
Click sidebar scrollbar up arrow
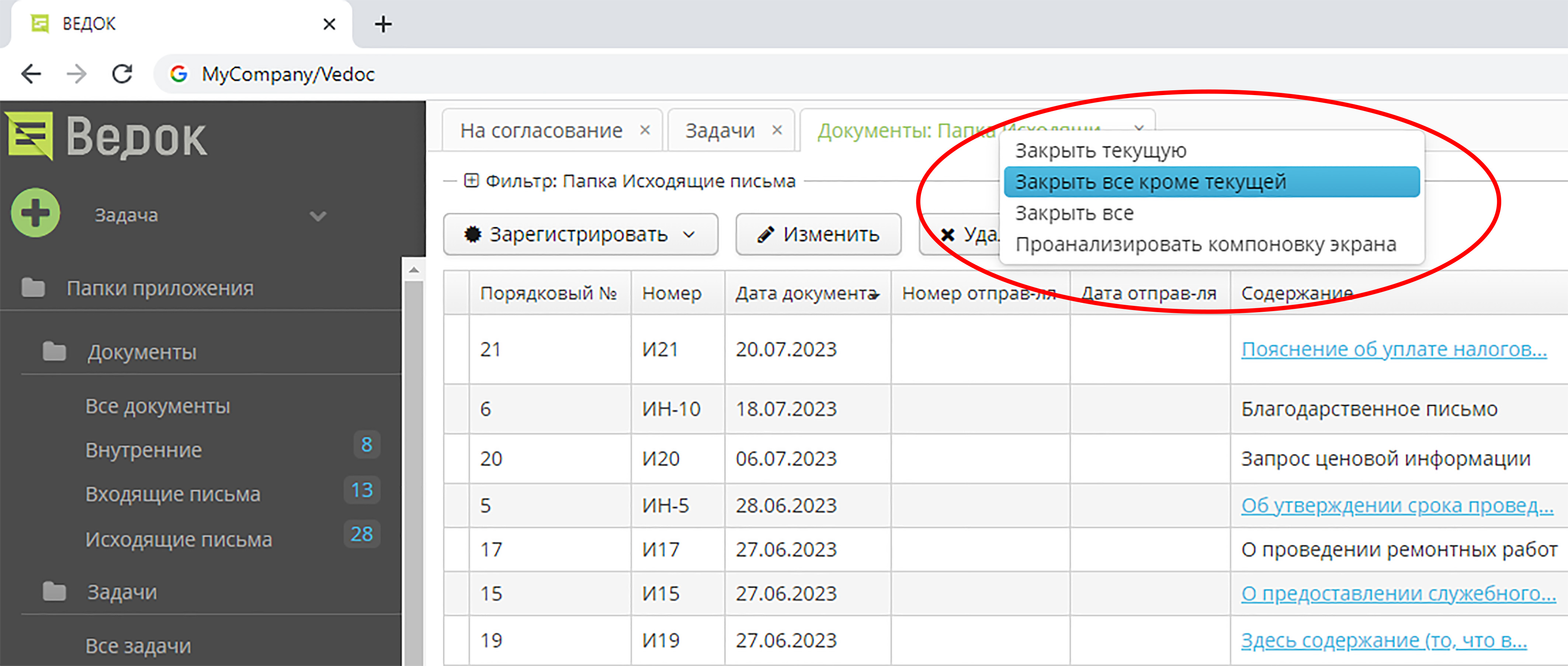tap(414, 269)
